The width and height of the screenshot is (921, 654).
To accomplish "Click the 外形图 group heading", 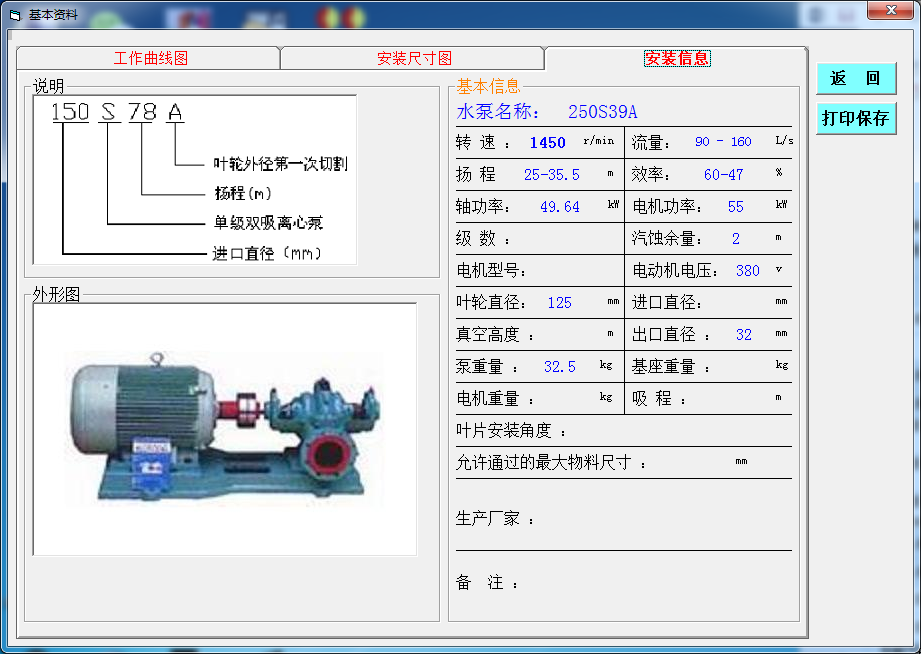I will pyautogui.click(x=56, y=294).
